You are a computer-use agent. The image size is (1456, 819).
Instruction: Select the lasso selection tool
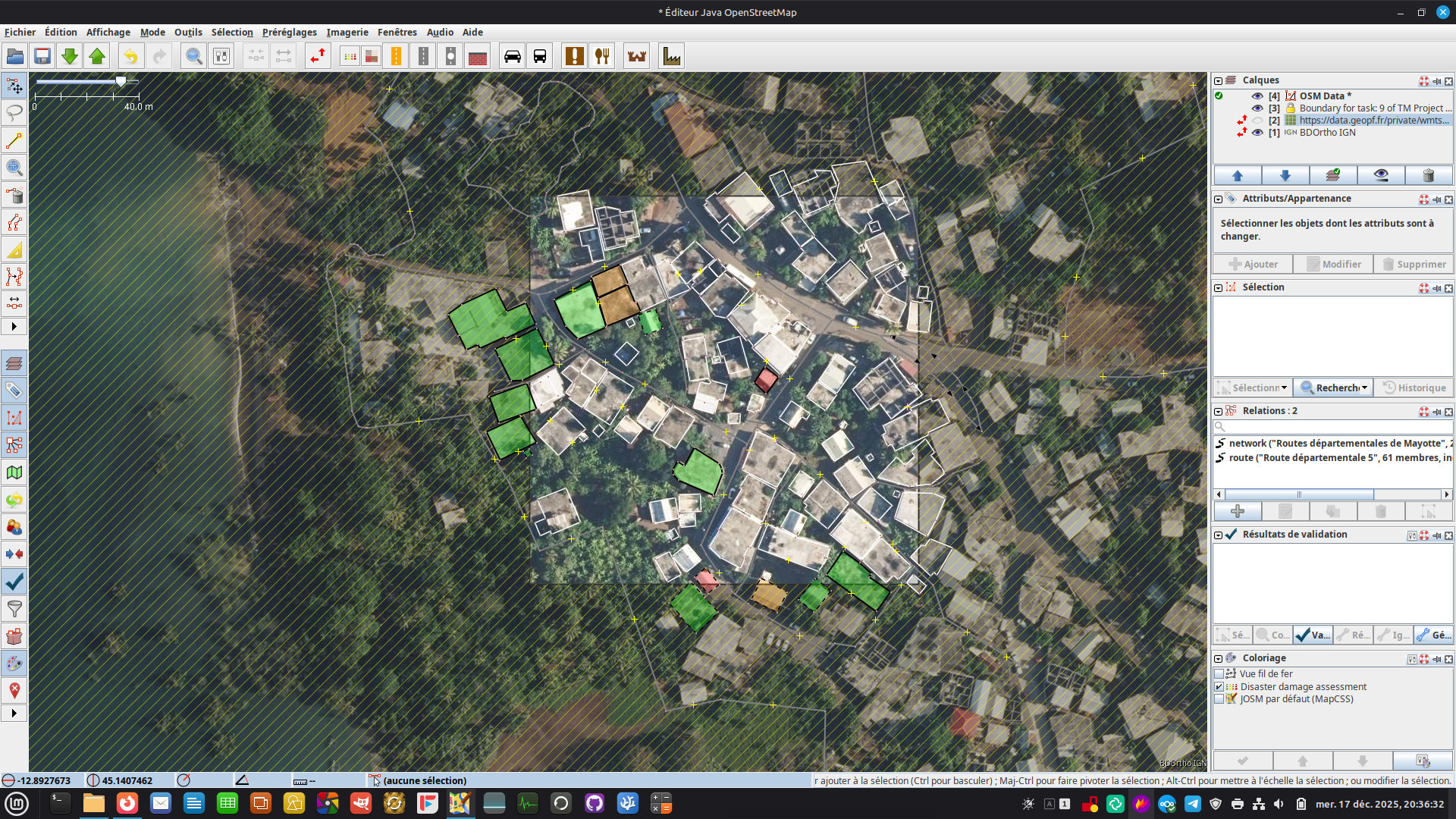pos(14,113)
